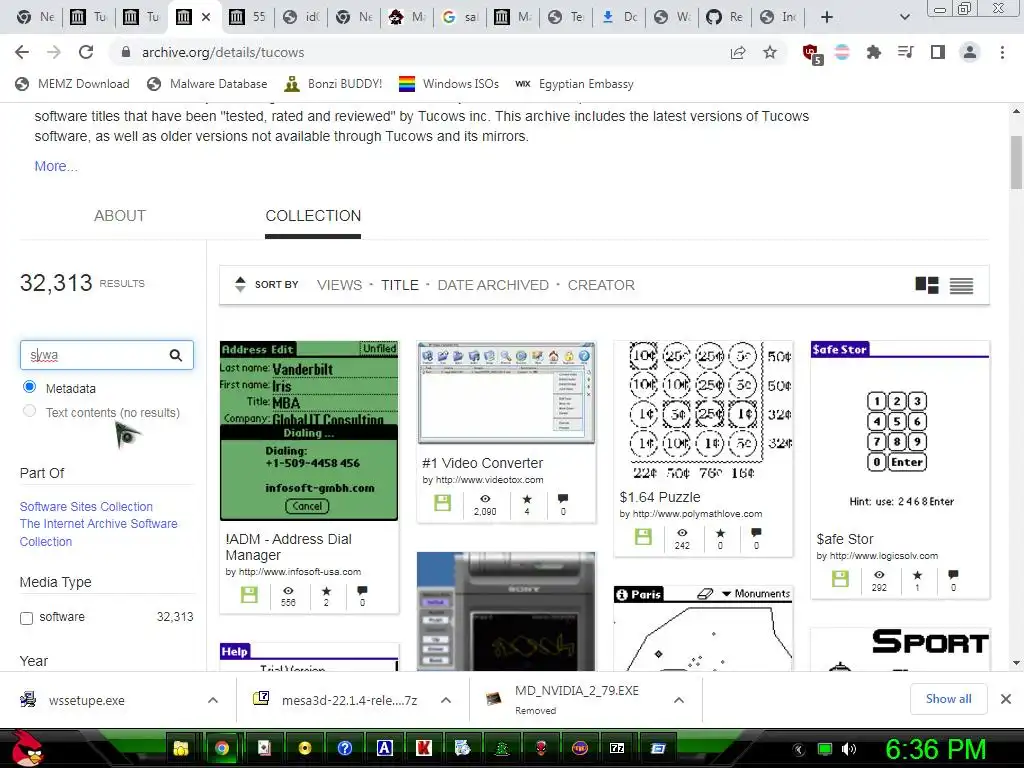Select the Metadata search radio button
The image size is (1024, 768).
pos(29,387)
